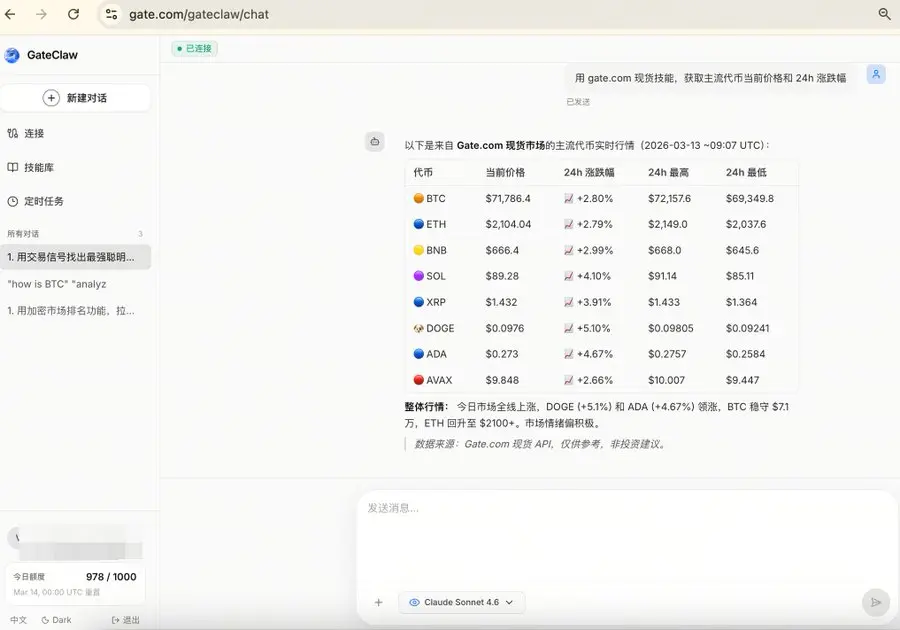Click the BTC price $71,786.4

tap(508, 199)
